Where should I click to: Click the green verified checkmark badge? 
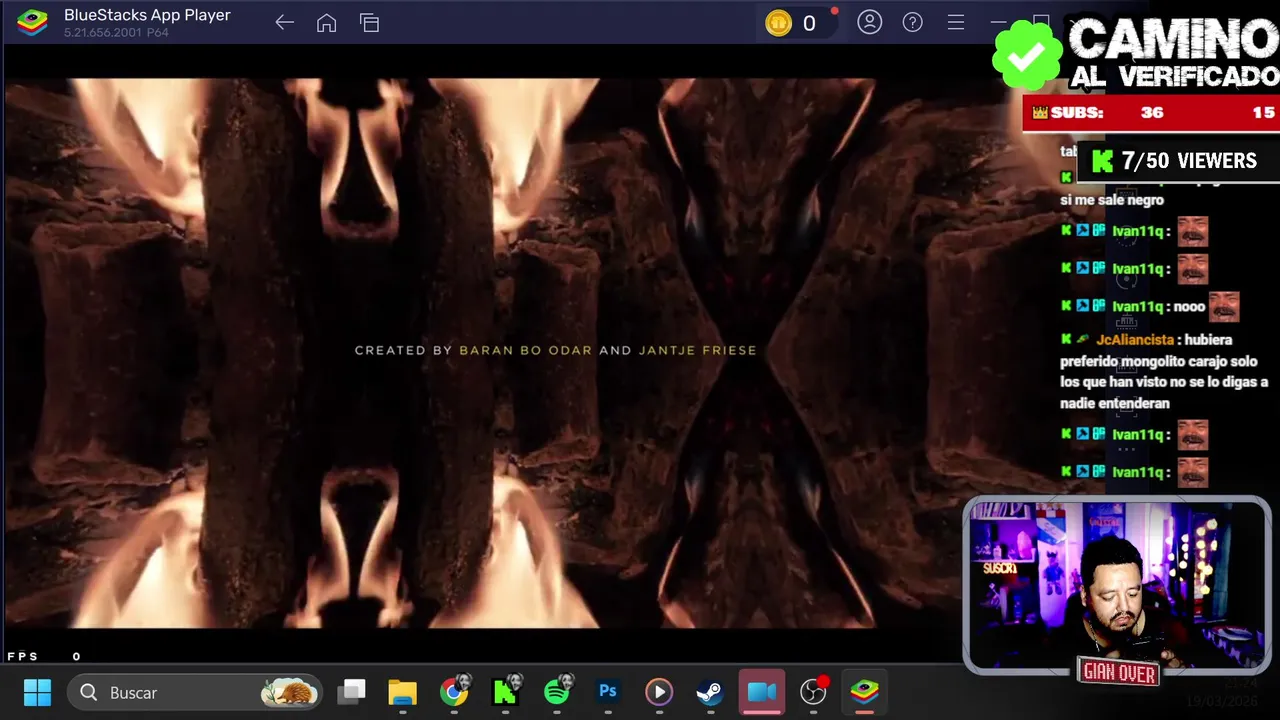click(1027, 55)
